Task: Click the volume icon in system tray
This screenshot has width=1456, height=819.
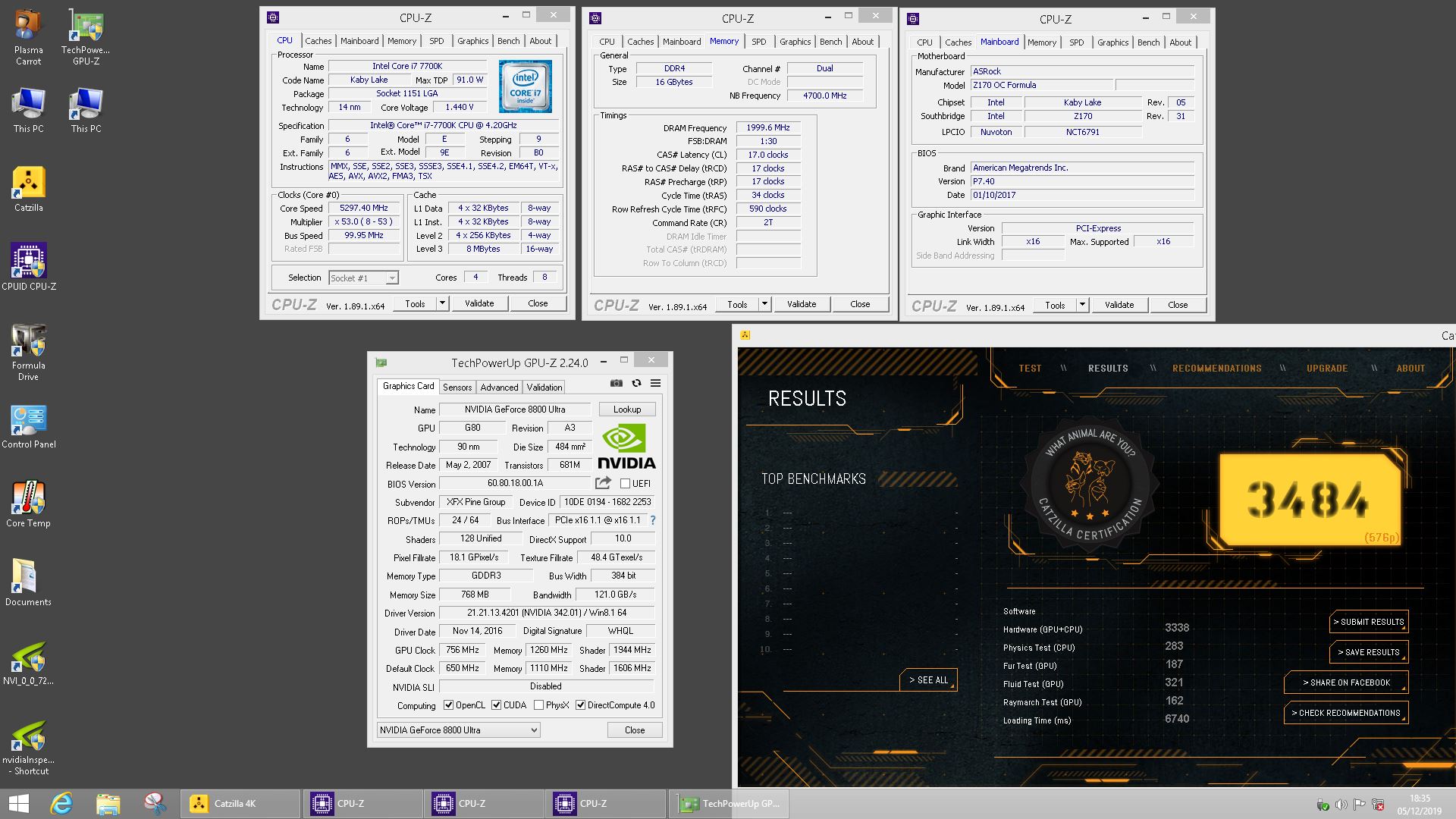Action: (x=1341, y=805)
